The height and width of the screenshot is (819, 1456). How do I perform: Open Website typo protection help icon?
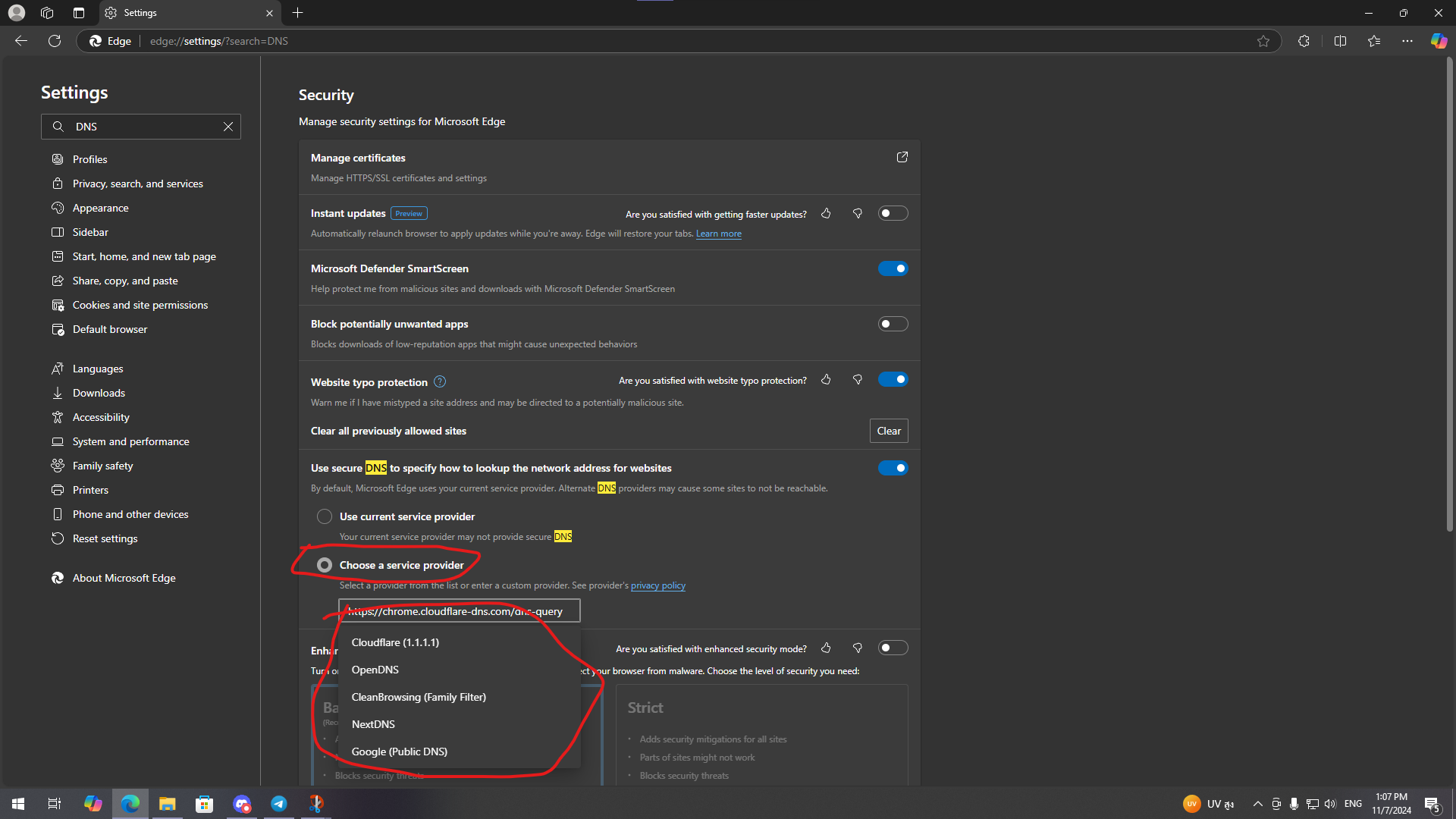pyautogui.click(x=440, y=382)
